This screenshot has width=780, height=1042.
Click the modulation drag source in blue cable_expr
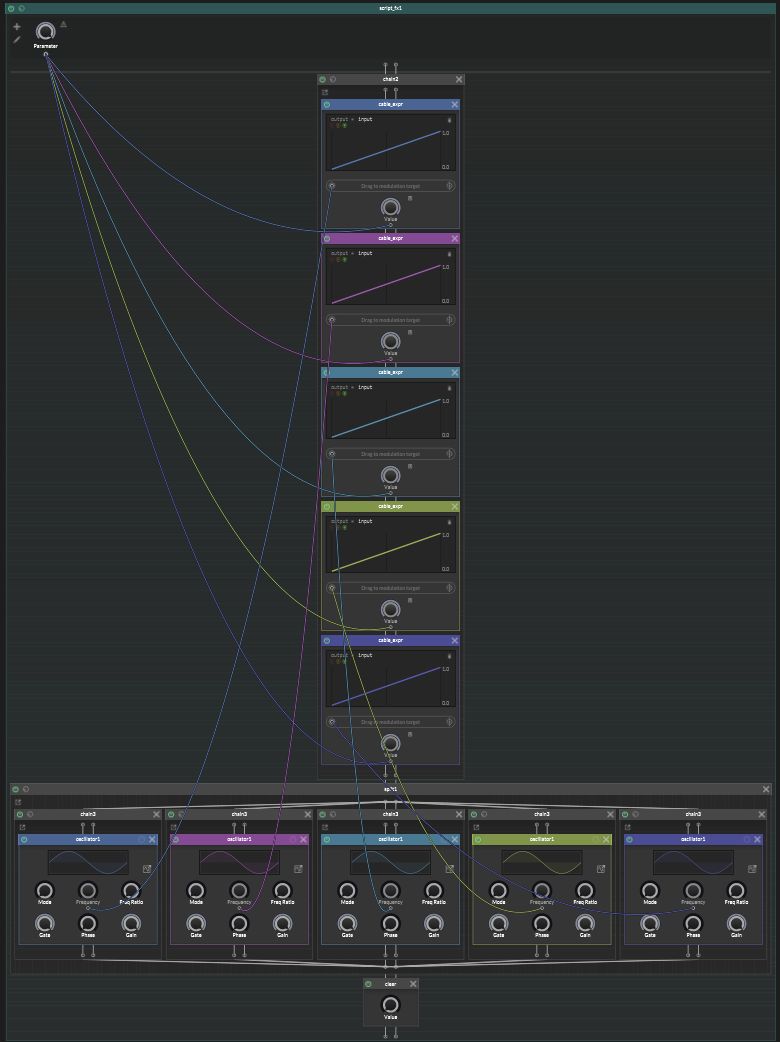tap(332, 186)
